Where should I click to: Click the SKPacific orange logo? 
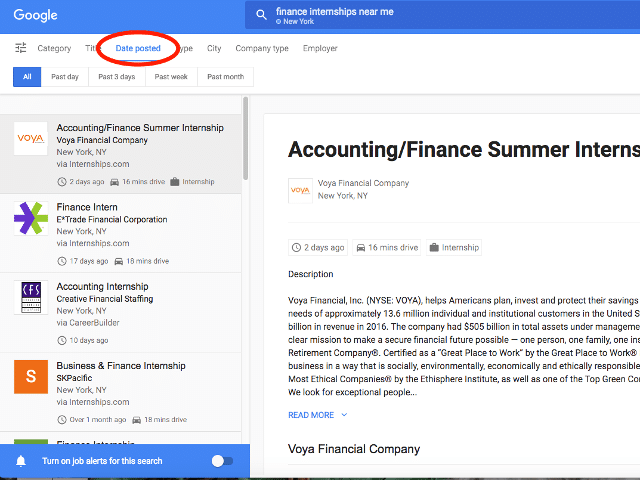tap(31, 376)
